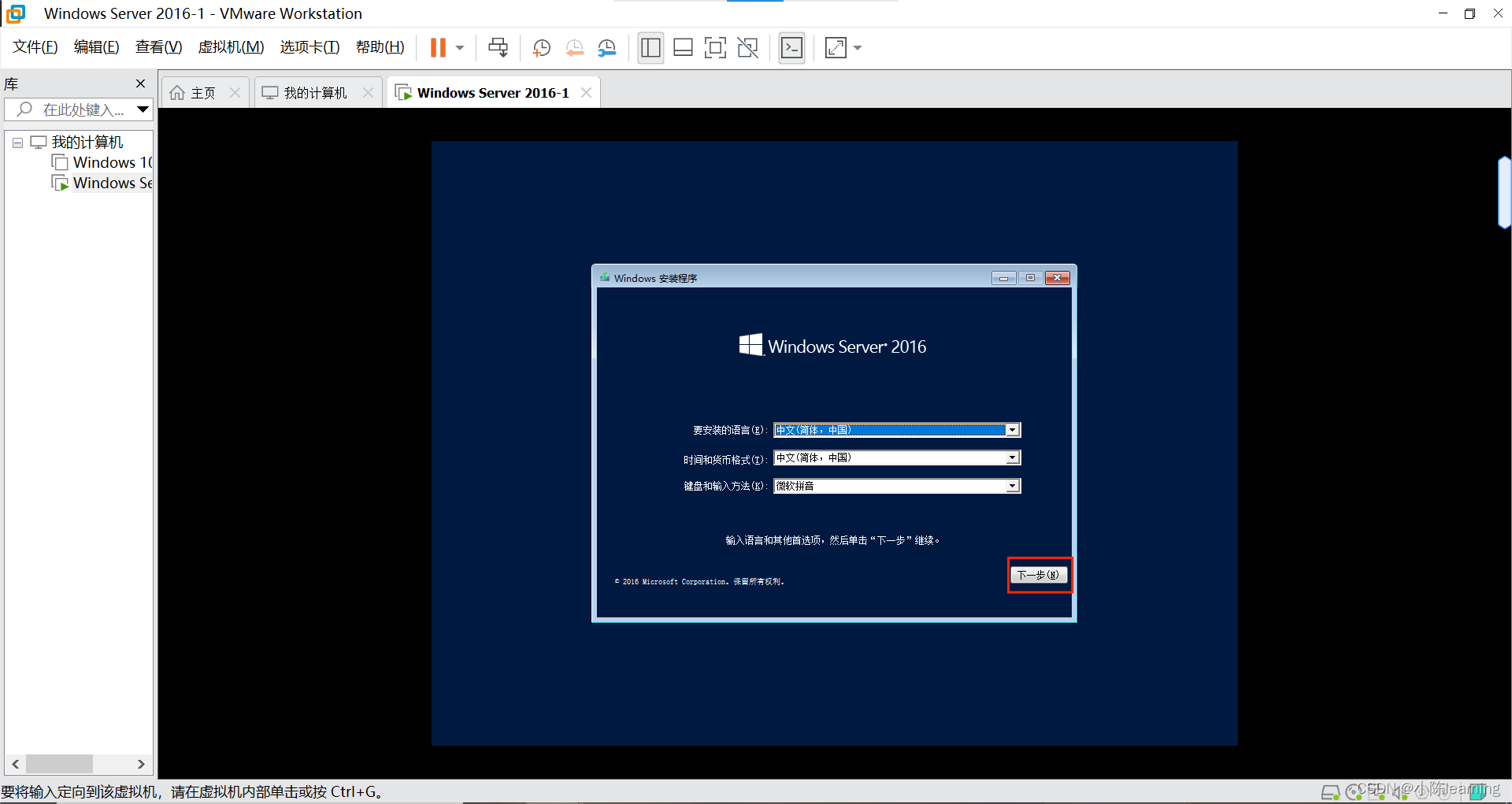Close the Windows Server 2016-1 tab
The width and height of the screenshot is (1512, 804).
[x=586, y=93]
